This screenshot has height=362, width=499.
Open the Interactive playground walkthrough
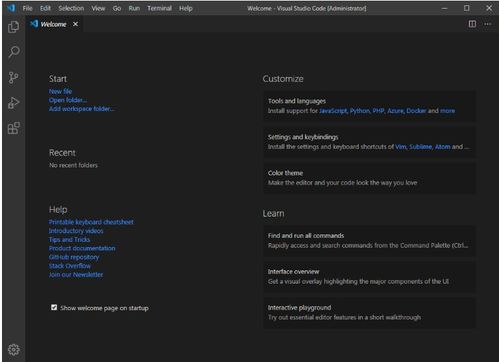pos(370,312)
